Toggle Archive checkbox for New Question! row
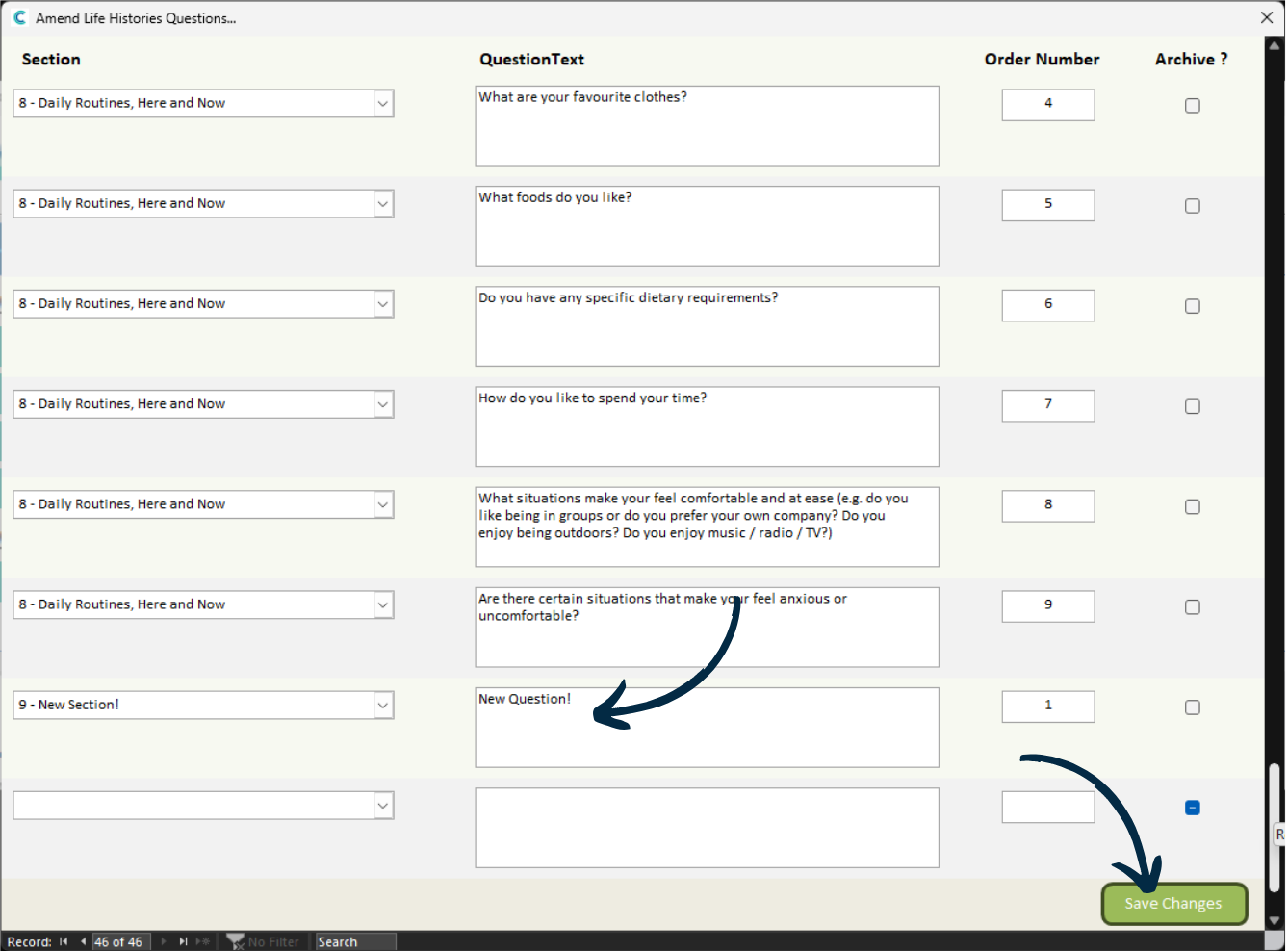 click(x=1192, y=707)
